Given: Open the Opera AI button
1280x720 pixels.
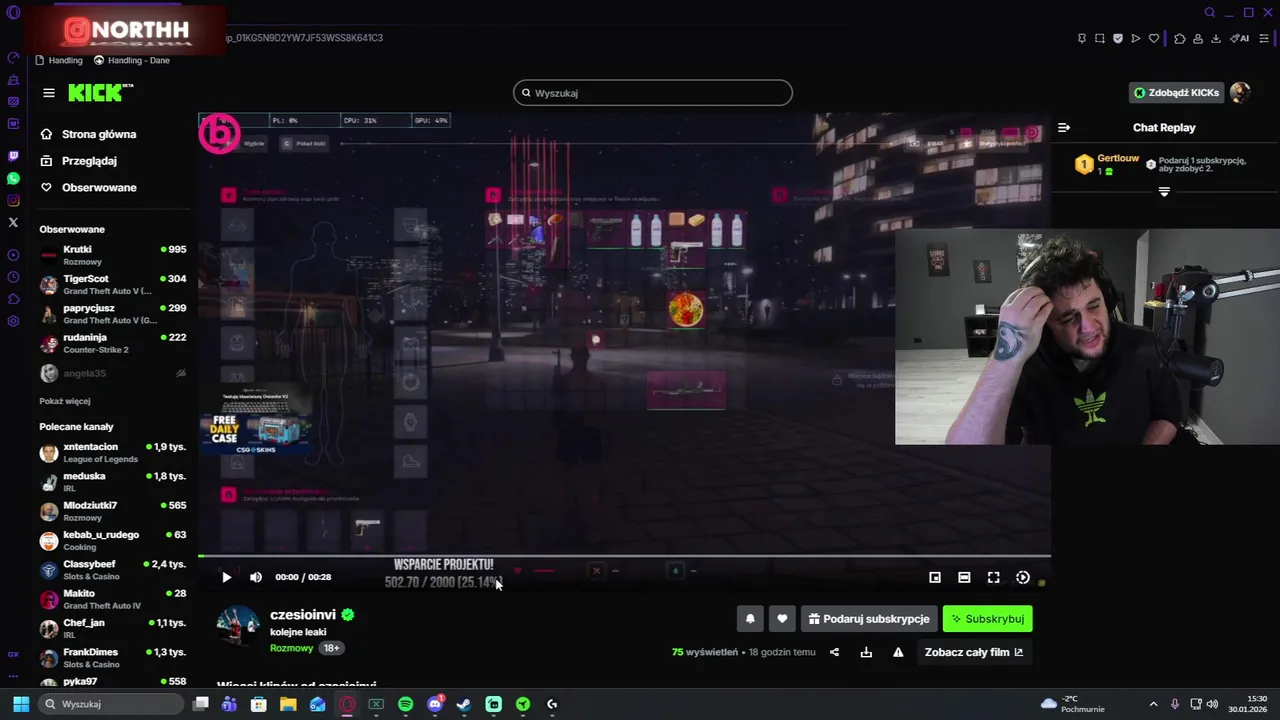Looking at the screenshot, I should click(x=1240, y=38).
